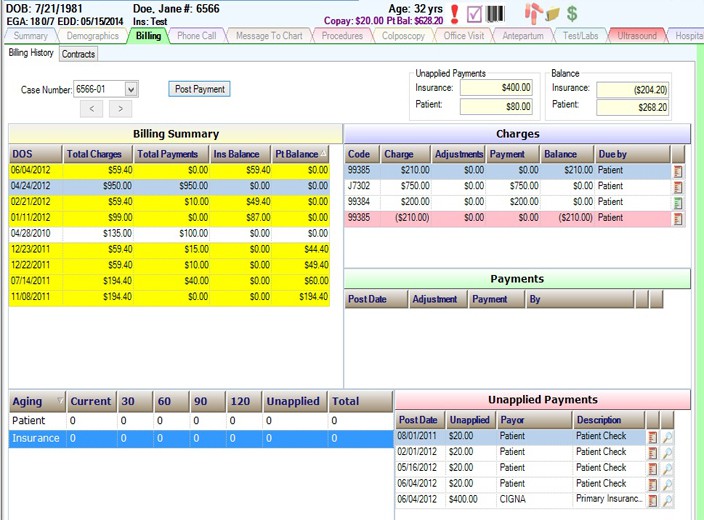Click the barcode icon in header
The width and height of the screenshot is (704, 520).
pos(495,14)
